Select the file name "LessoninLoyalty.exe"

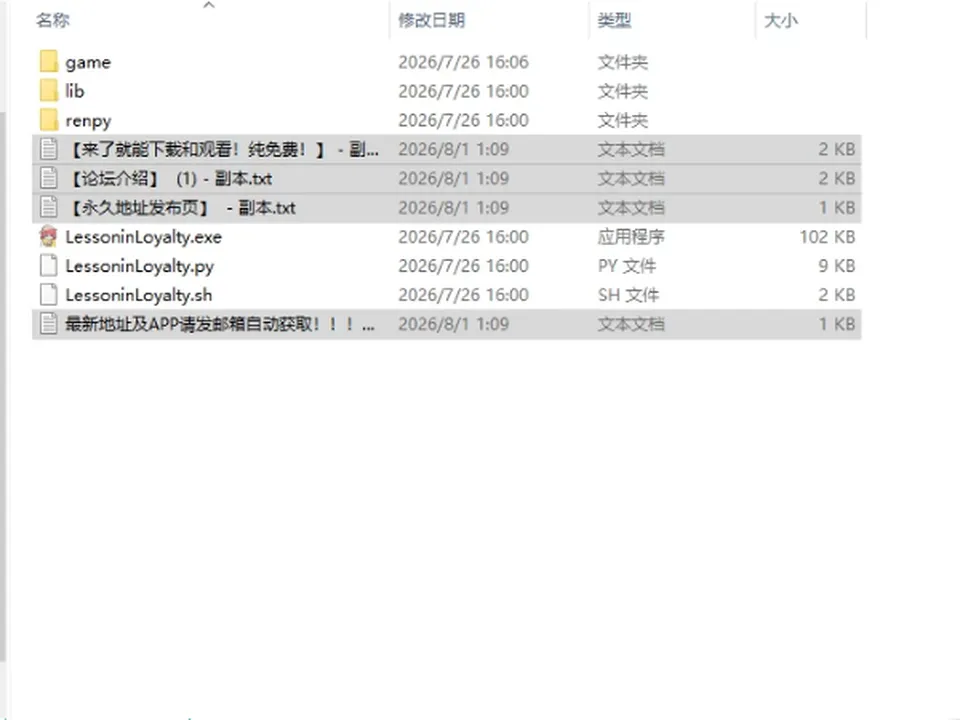point(143,237)
